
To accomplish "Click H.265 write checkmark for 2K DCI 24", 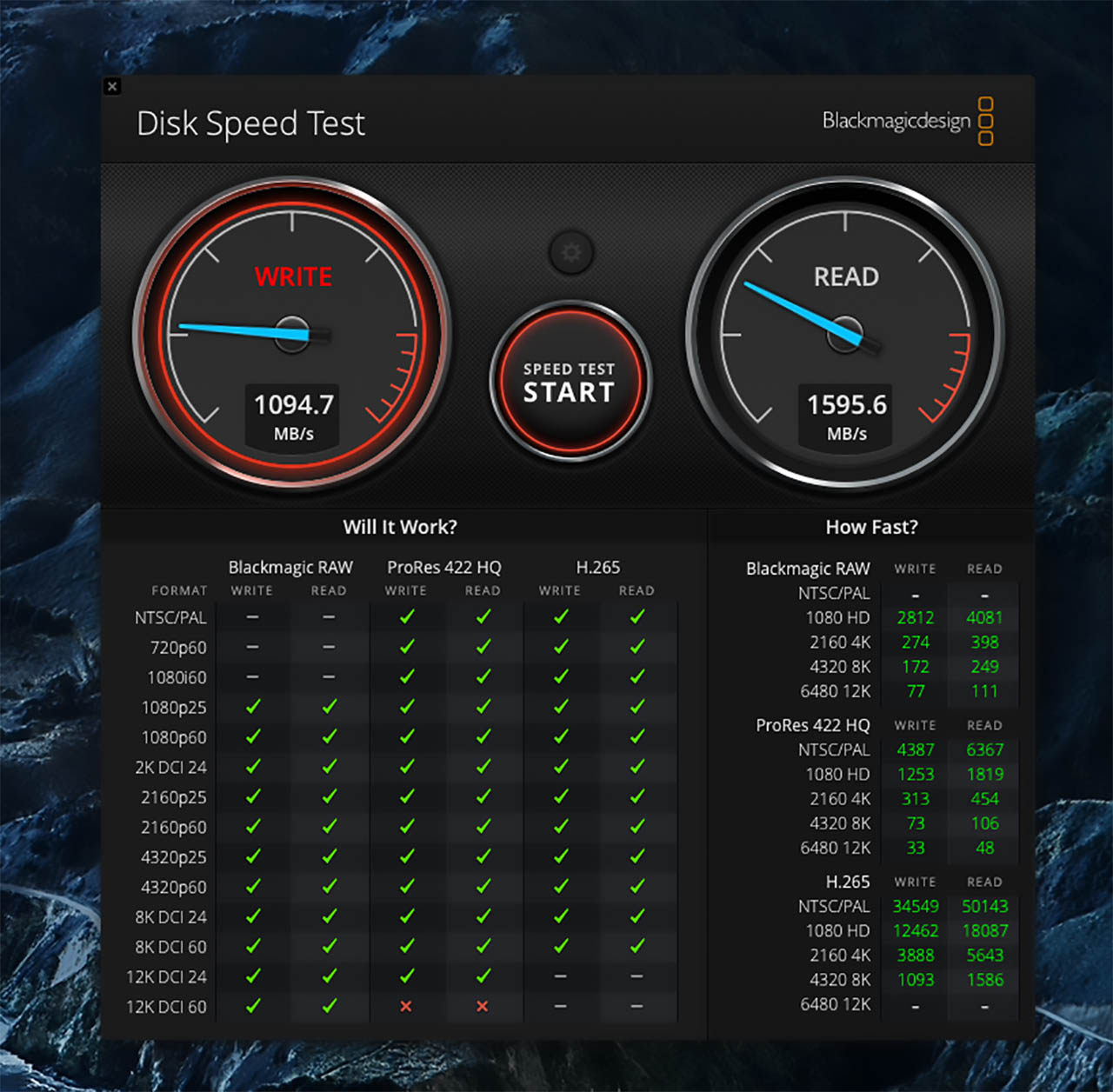I will pos(561,766).
